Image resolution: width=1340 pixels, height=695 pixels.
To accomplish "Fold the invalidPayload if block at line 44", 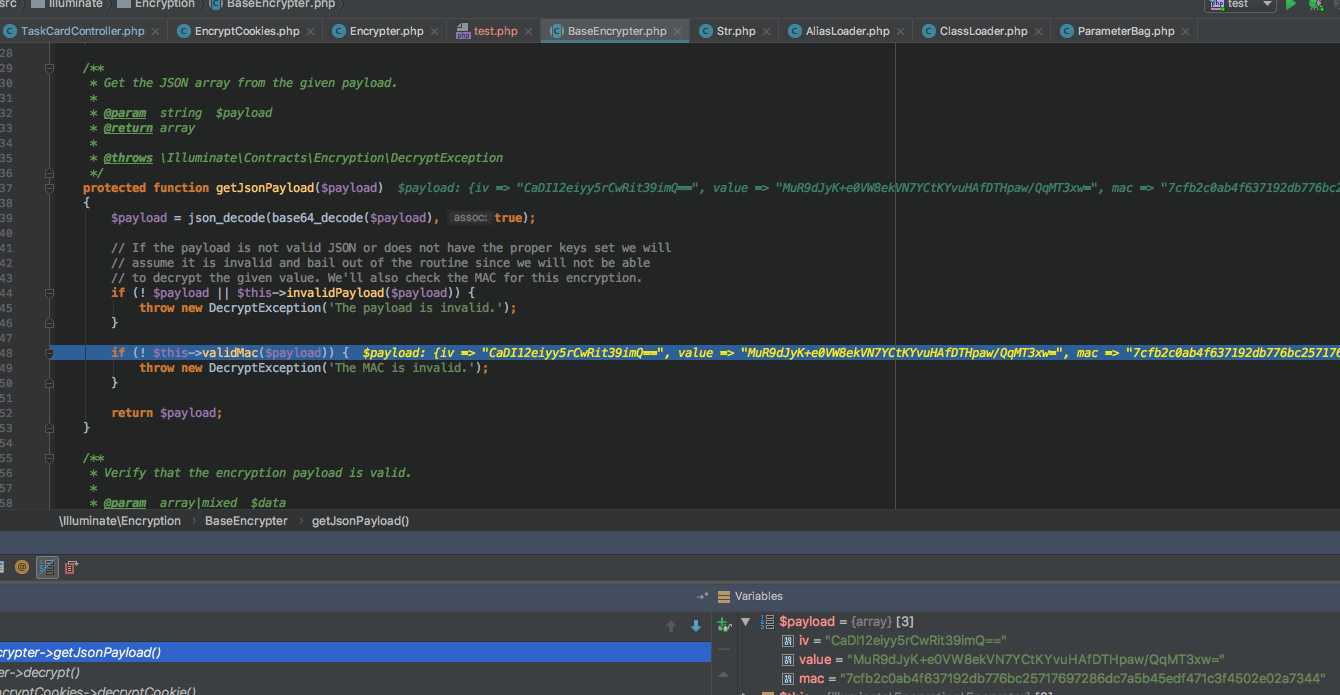I will pos(48,293).
